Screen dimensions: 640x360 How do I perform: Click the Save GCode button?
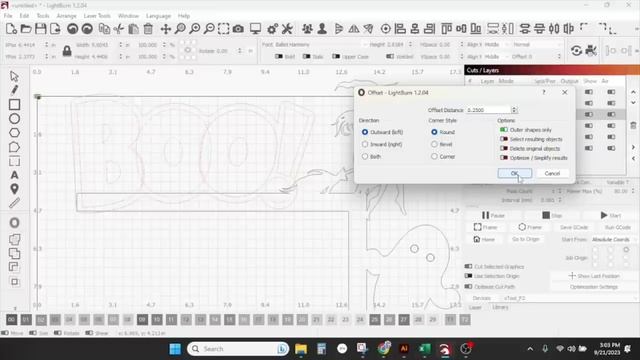(x=574, y=227)
